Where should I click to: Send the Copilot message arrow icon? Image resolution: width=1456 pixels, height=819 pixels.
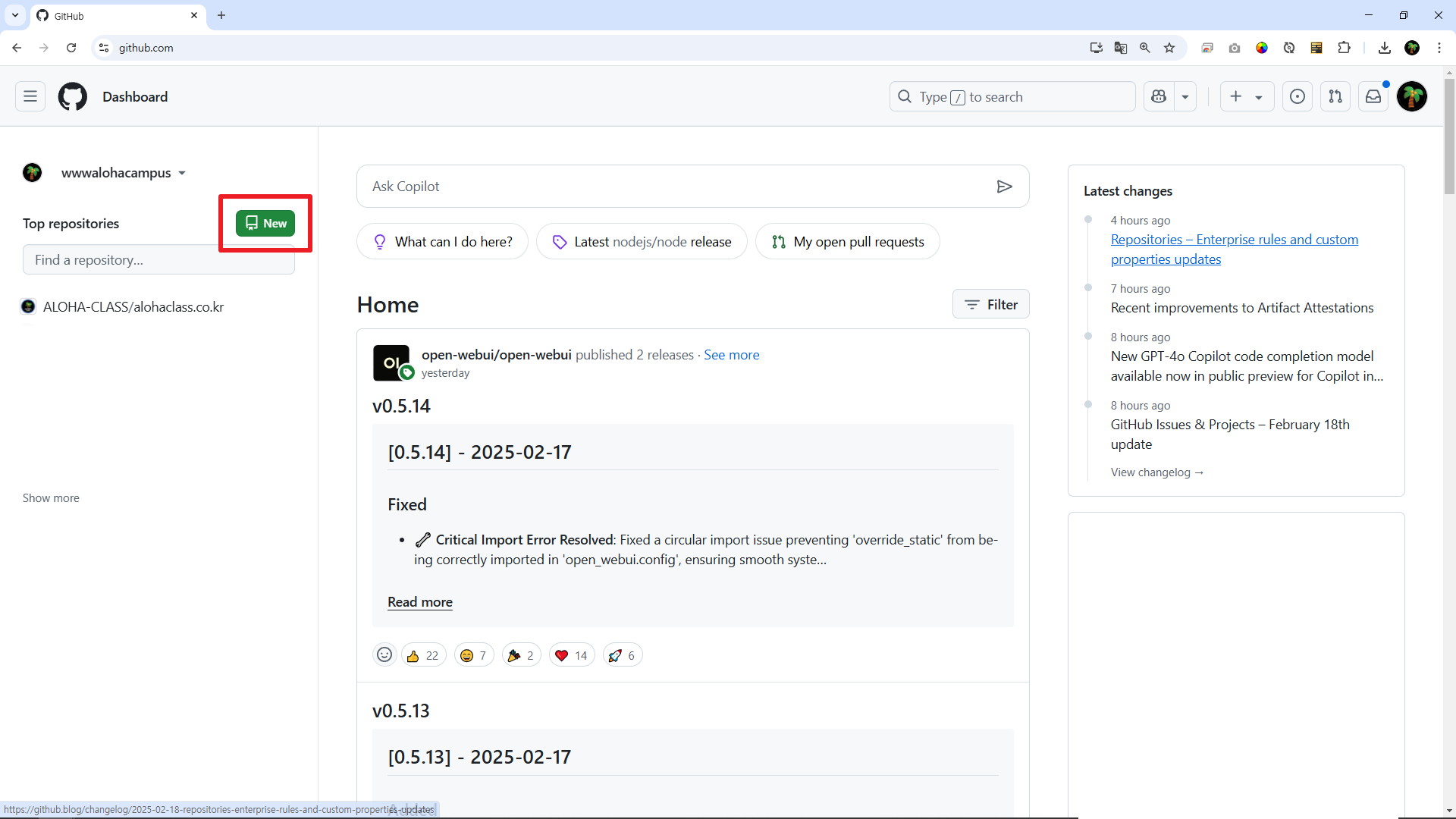pyautogui.click(x=1004, y=187)
